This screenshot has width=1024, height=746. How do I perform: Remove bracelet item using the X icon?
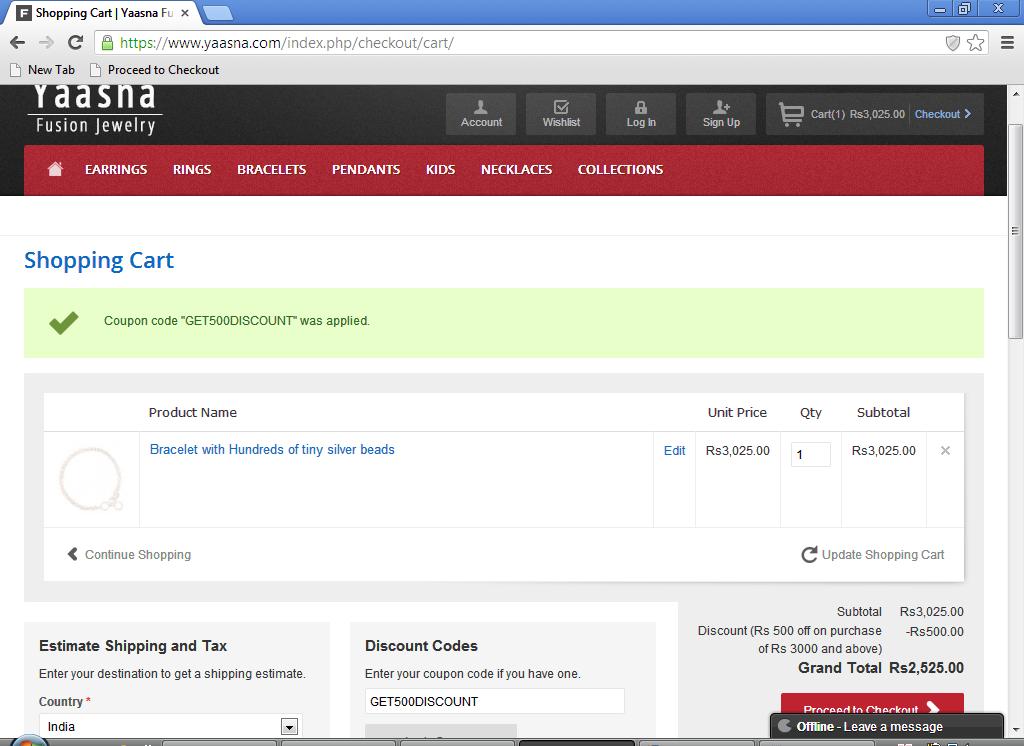point(945,451)
